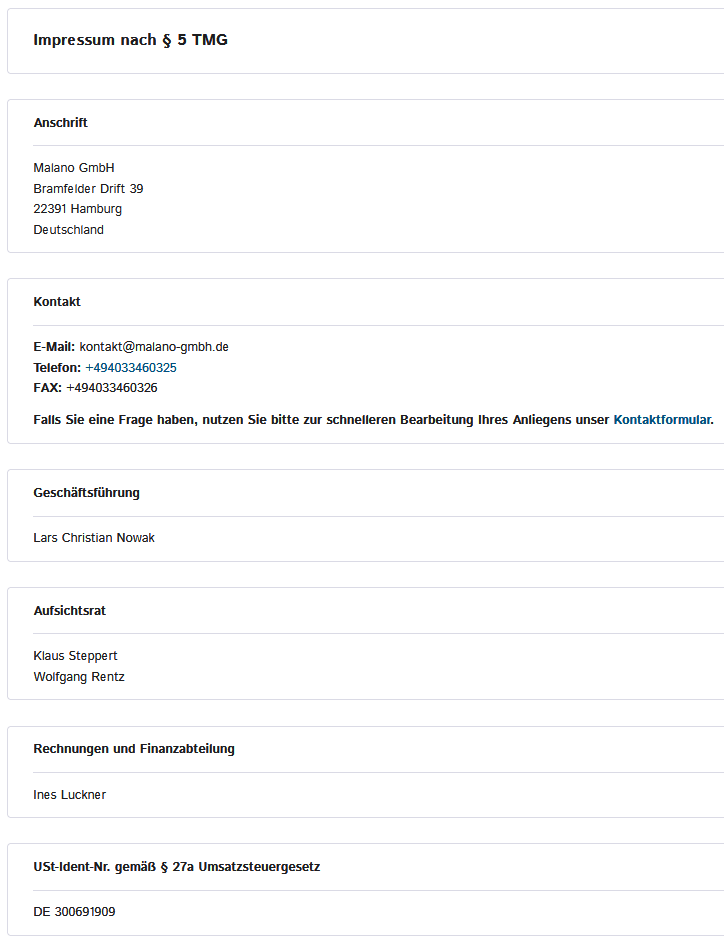Click the Kontakt section heading
Viewport: 724px width, 942px height.
57,302
